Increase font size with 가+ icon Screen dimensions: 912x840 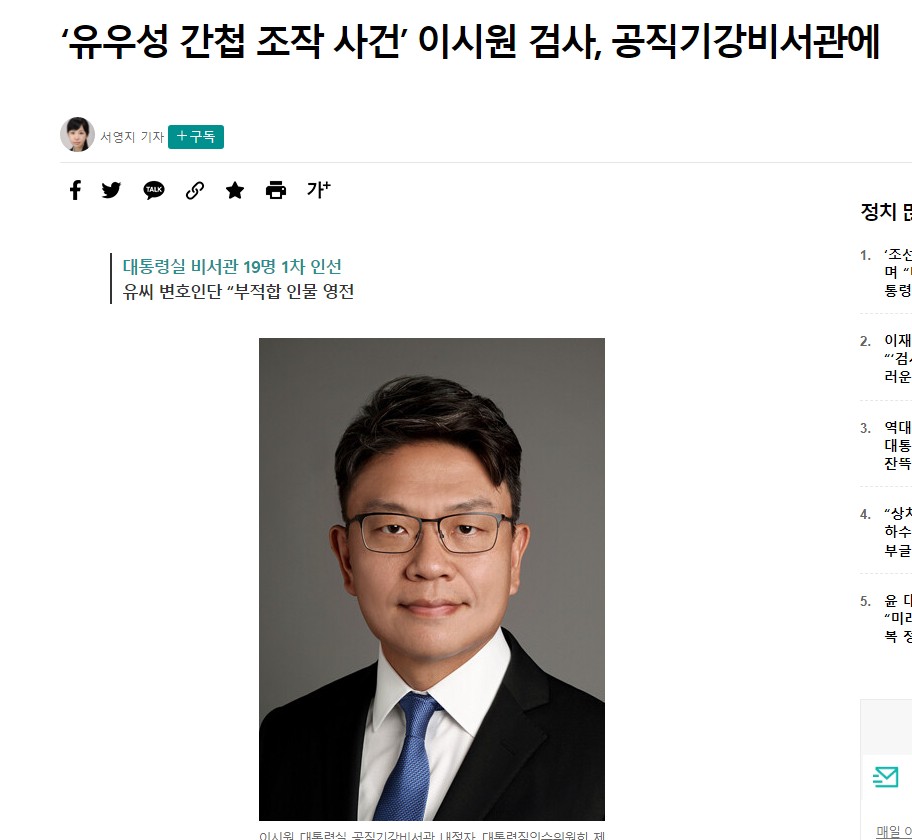coord(319,190)
